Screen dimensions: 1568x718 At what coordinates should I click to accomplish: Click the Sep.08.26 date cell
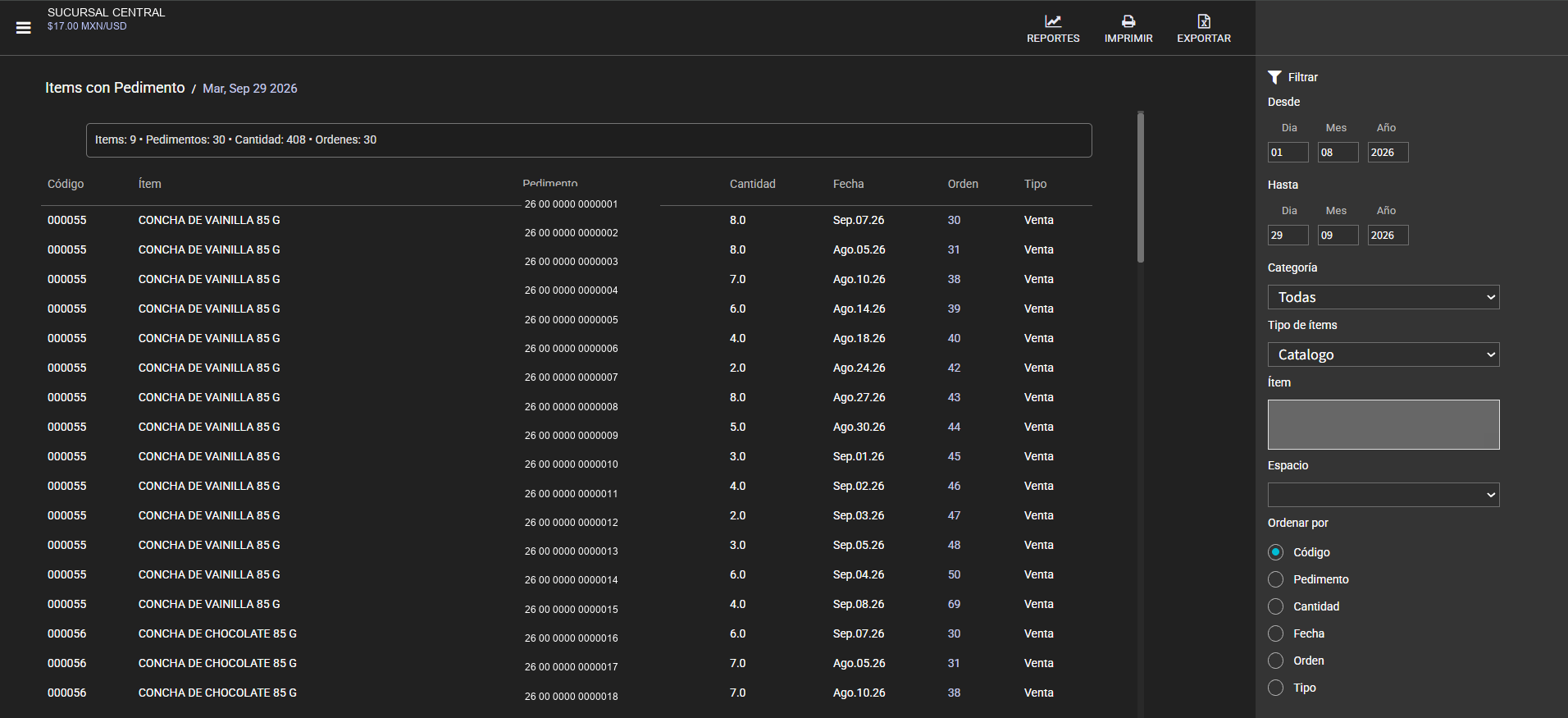(x=859, y=604)
